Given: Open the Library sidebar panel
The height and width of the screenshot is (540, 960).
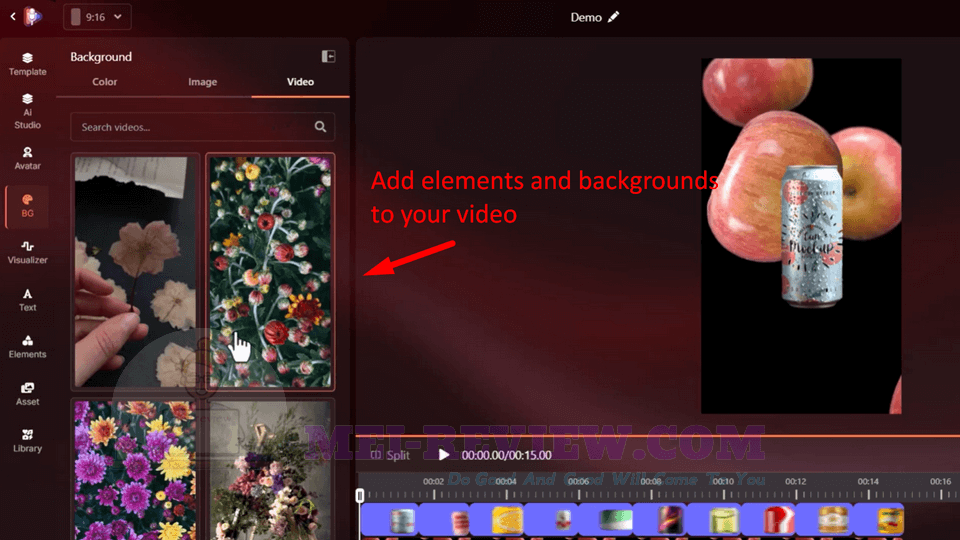Looking at the screenshot, I should tap(28, 441).
